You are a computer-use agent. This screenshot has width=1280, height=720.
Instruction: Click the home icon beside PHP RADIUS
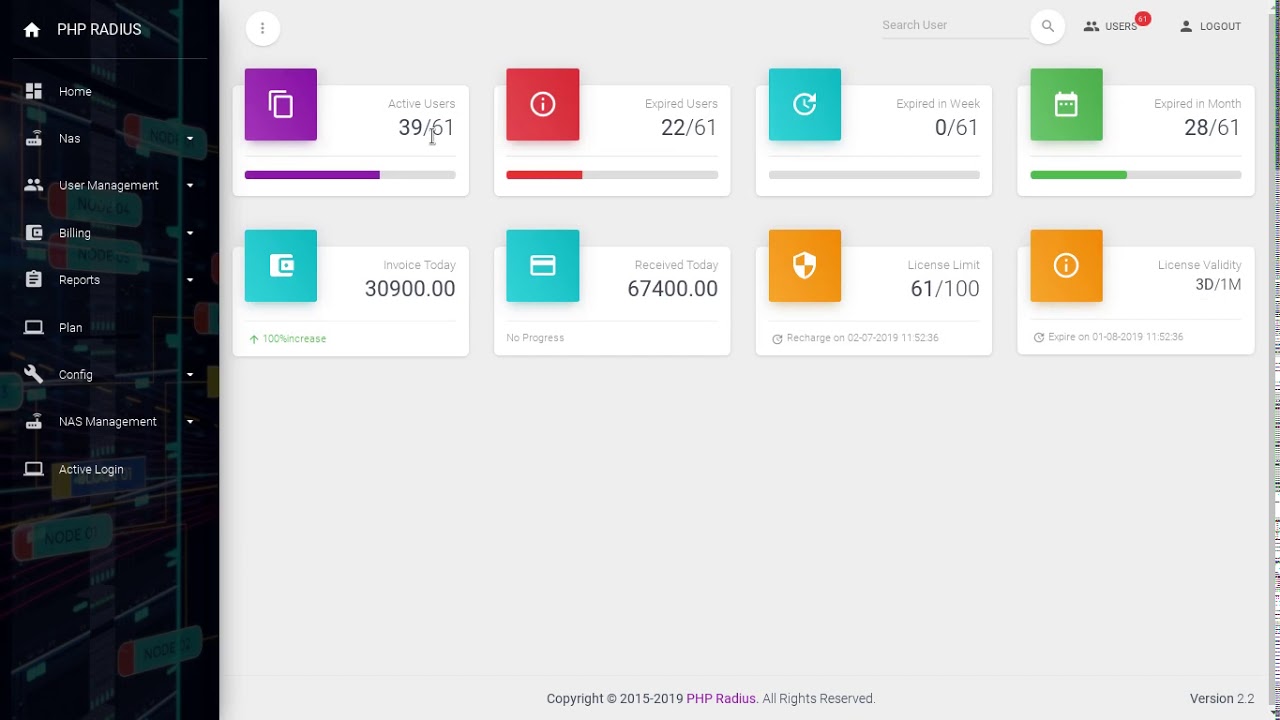point(32,30)
